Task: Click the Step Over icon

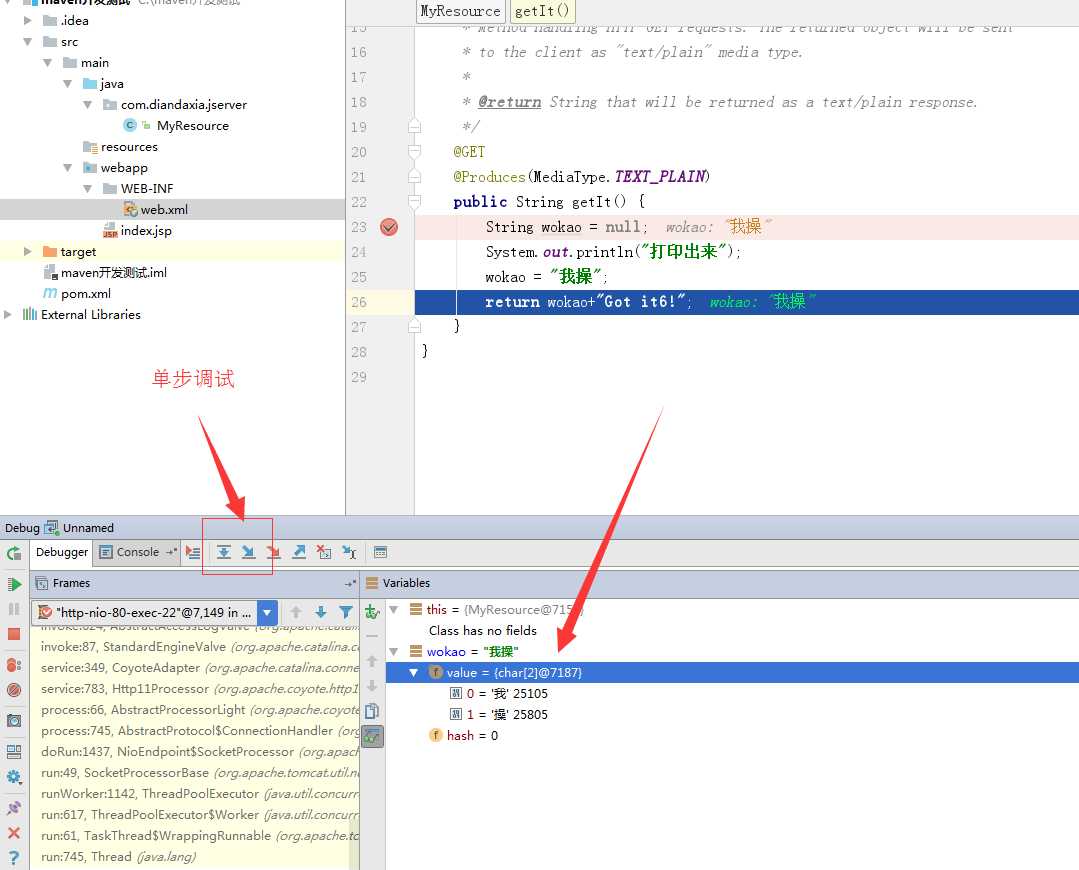Action: click(224, 552)
